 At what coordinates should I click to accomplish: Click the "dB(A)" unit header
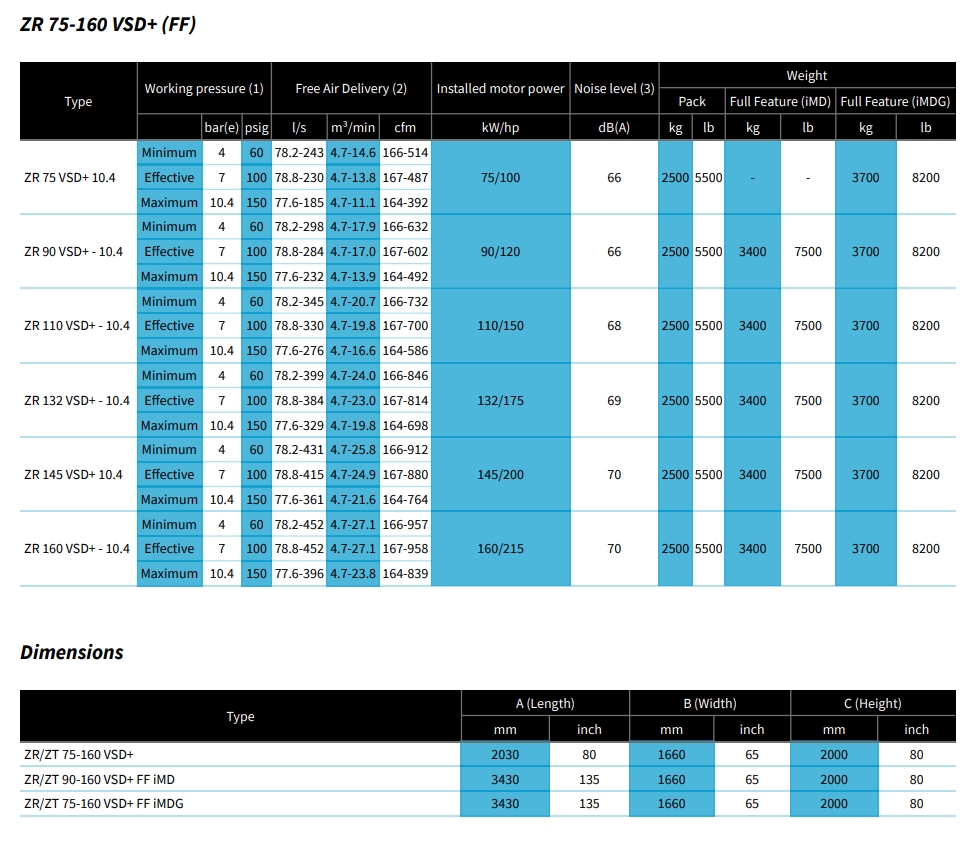(614, 128)
